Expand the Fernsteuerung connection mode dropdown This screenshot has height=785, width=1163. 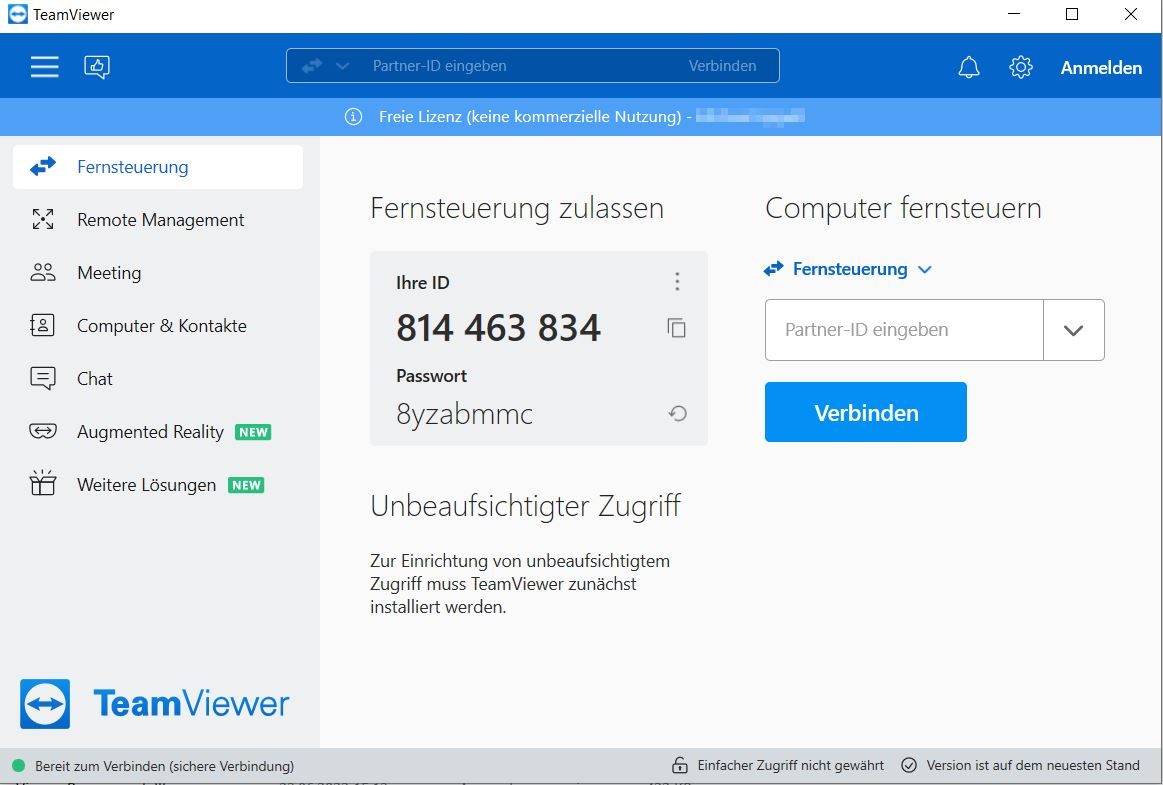848,269
